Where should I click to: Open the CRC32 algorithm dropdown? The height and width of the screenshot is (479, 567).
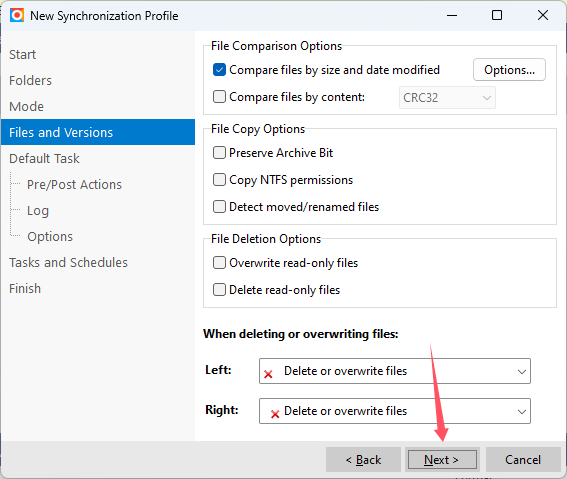tap(447, 98)
